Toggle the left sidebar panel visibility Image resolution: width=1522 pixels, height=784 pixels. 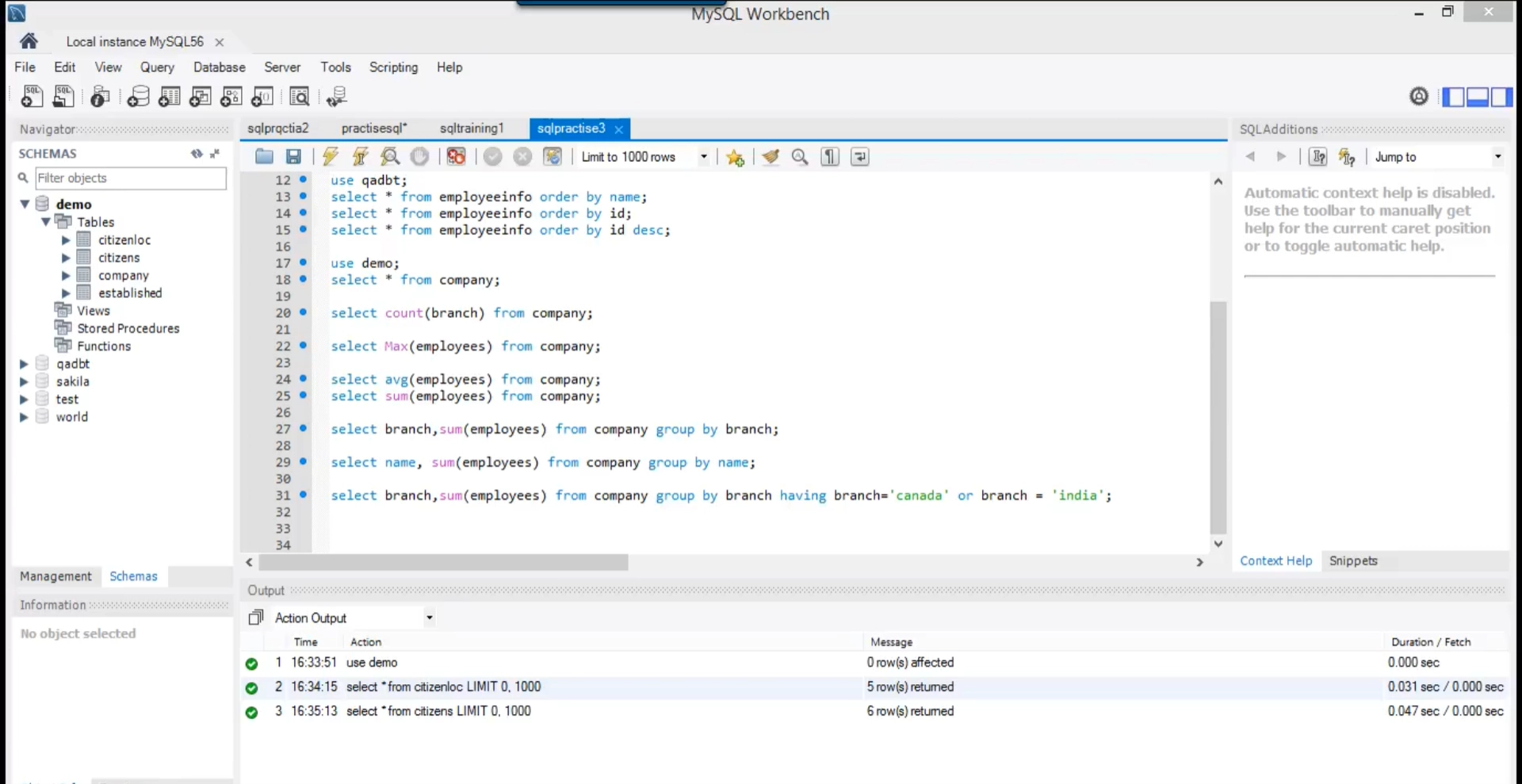pyautogui.click(x=1453, y=97)
